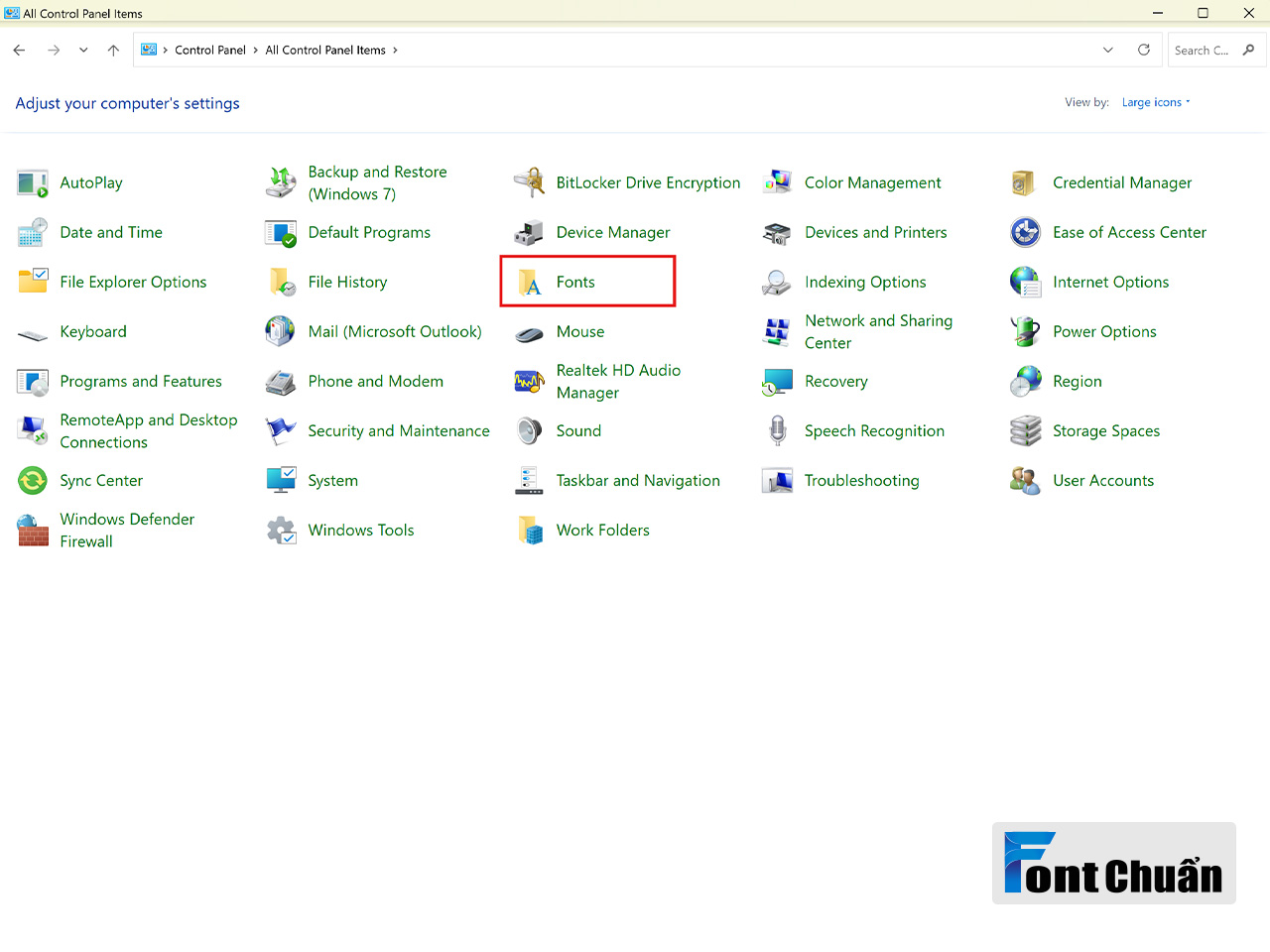This screenshot has height=952, width=1270.
Task: Click the Speech Recognition microphone icon
Action: coord(777,430)
